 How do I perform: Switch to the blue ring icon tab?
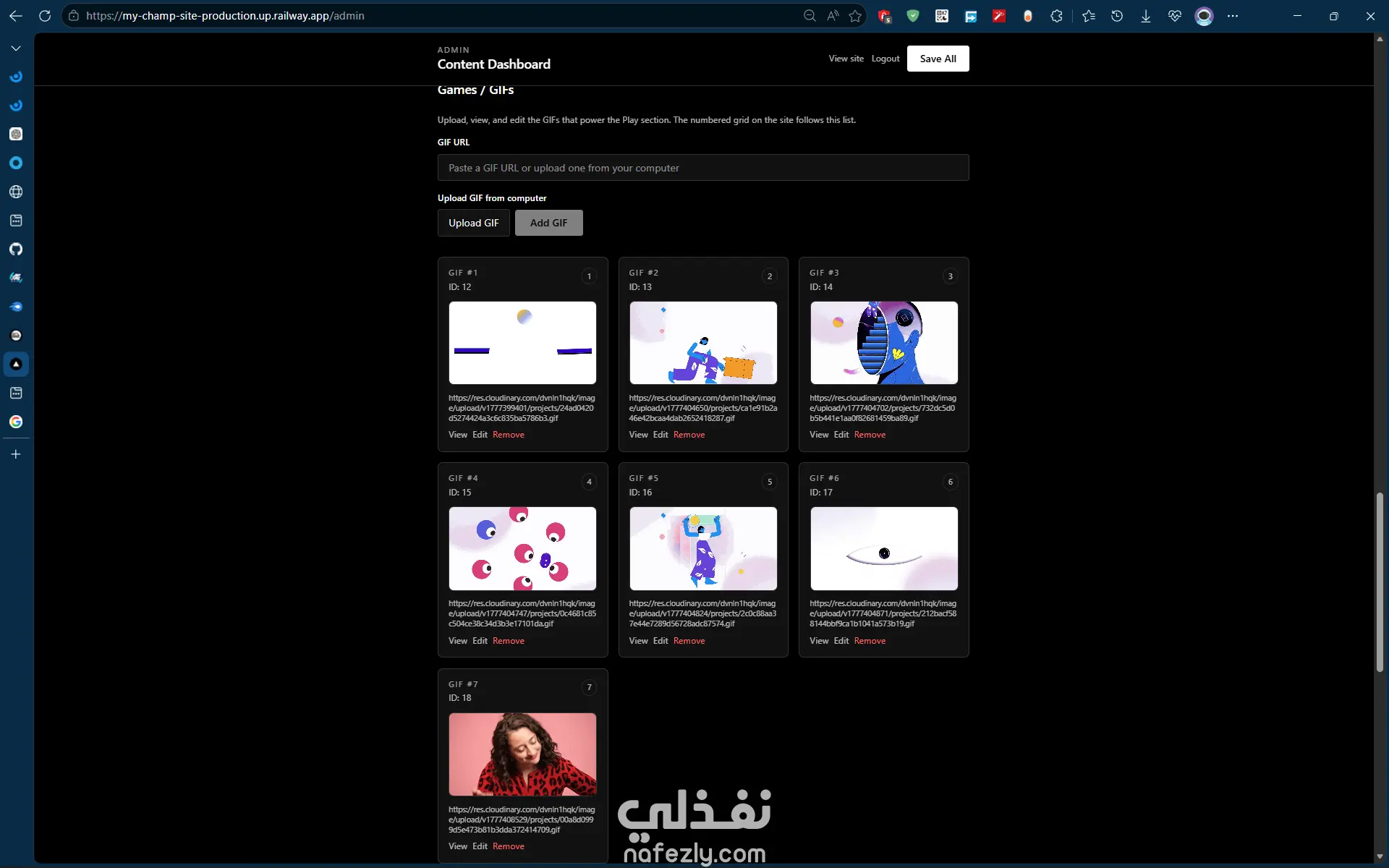coord(16,163)
